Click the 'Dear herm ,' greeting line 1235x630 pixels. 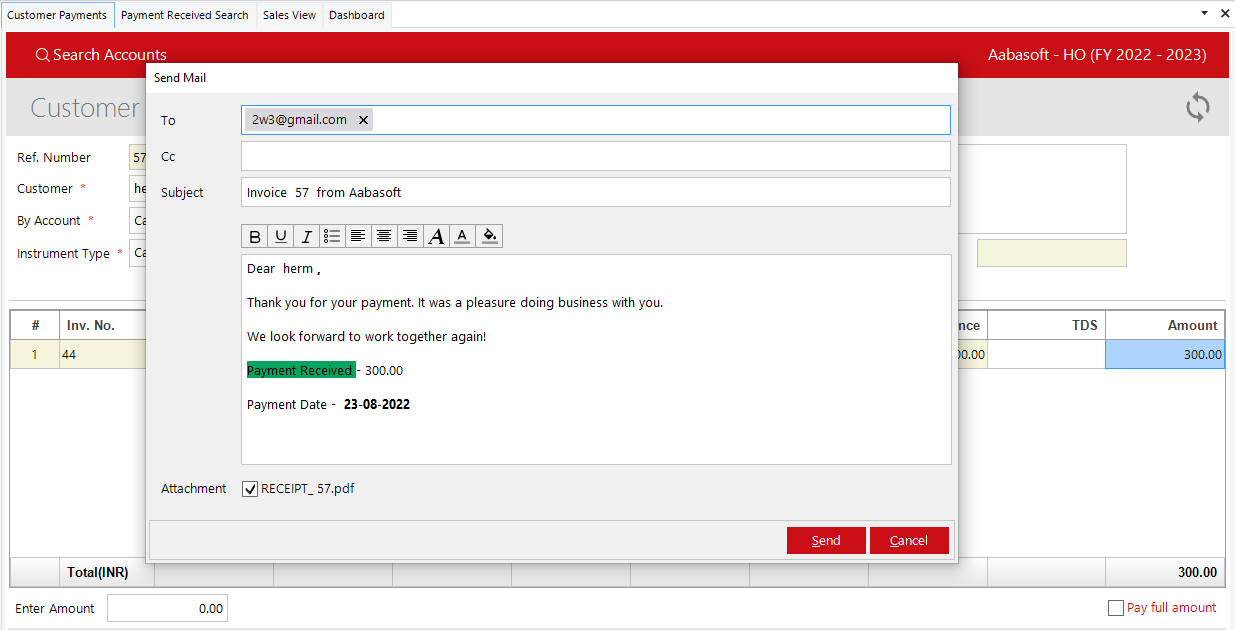click(284, 269)
